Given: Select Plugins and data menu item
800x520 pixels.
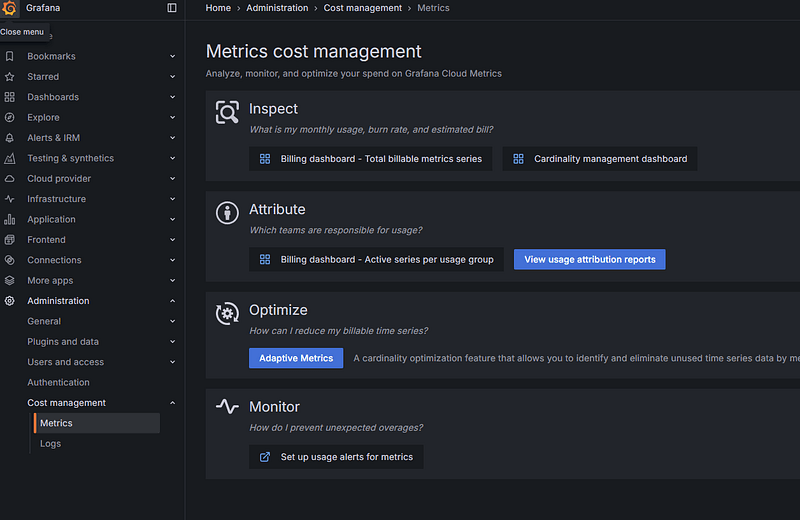Looking at the screenshot, I should point(63,341).
